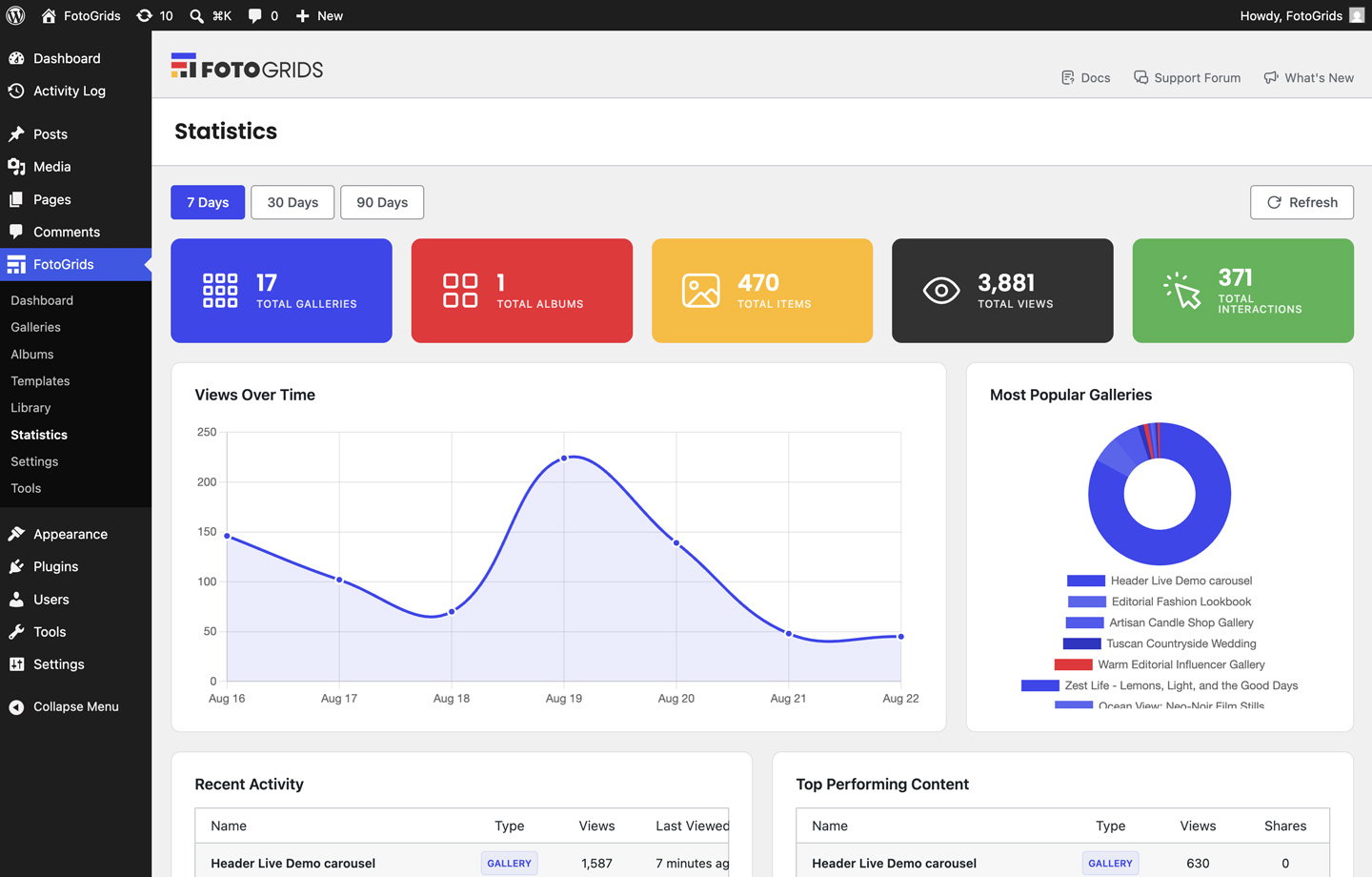Click the Settings sliders icon in sidebar
1372x877 pixels.
coord(16,664)
